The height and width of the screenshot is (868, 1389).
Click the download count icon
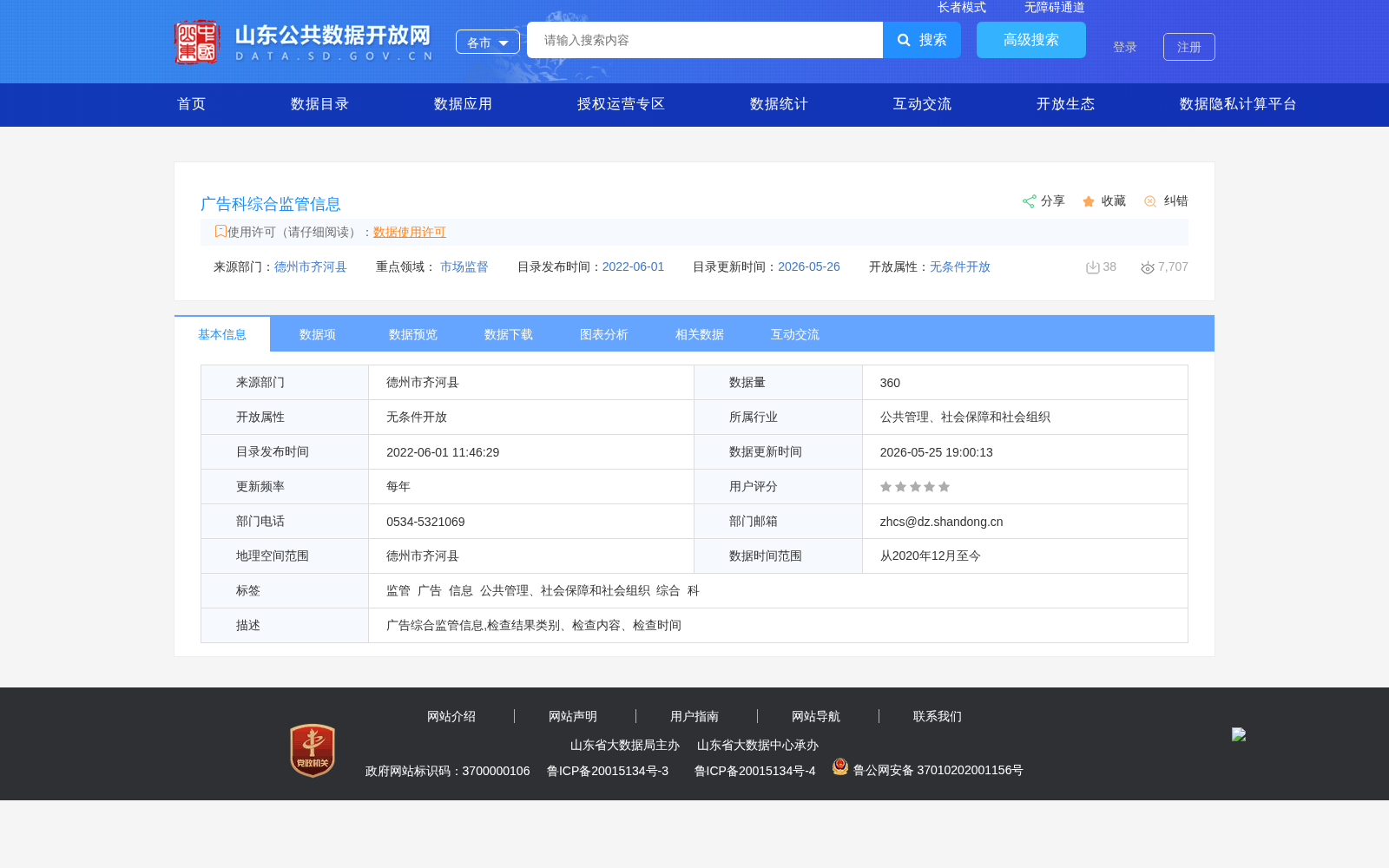click(1093, 267)
